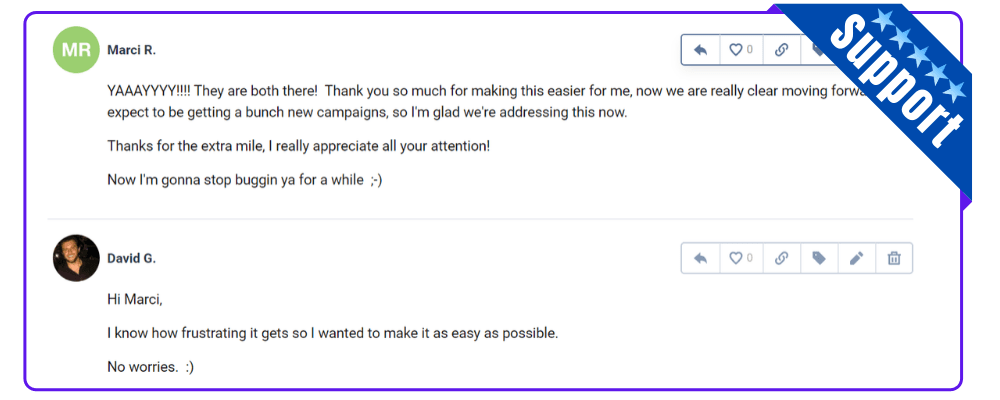Delete David G.'s message with trash icon
This screenshot has width=1000, height=400.
[894, 258]
